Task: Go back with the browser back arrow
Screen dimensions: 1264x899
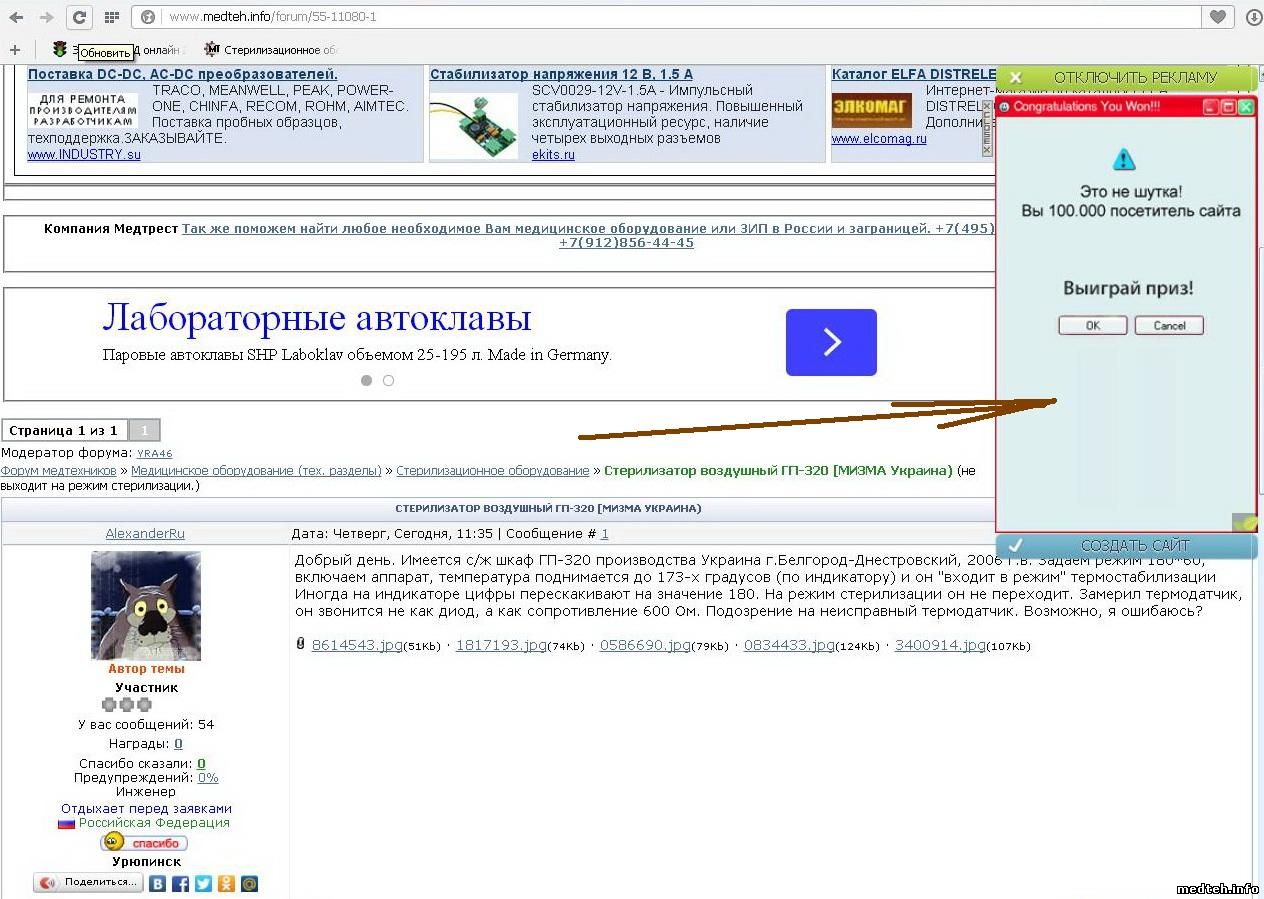Action: pyautogui.click(x=16, y=17)
